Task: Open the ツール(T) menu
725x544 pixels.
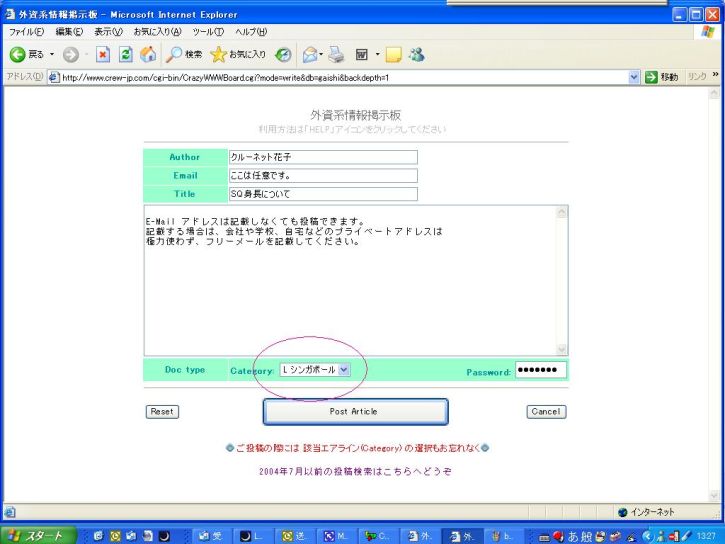Action: 208,32
